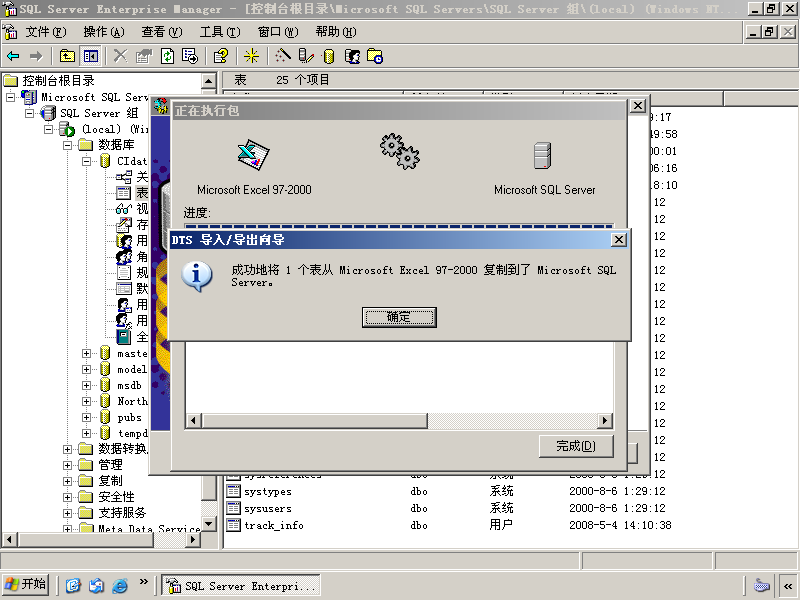Collapse the SQL Server 组 node
The height and width of the screenshot is (600, 800).
pyautogui.click(x=30, y=113)
